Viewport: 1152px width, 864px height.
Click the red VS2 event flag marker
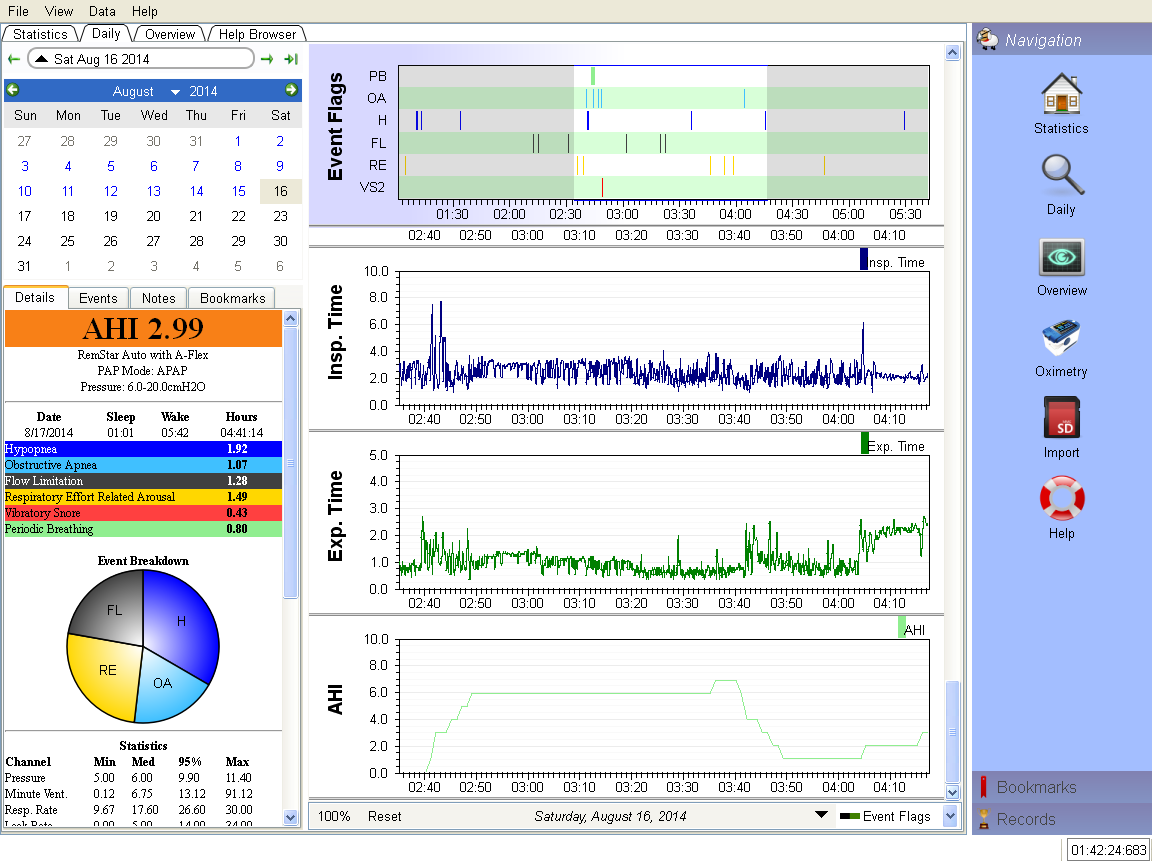[602, 187]
